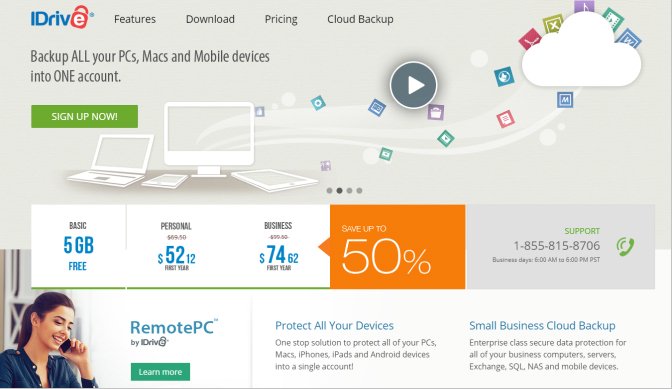Click the blue M mail icon below cloud
Screen dimensions: 672x389
pos(565,100)
